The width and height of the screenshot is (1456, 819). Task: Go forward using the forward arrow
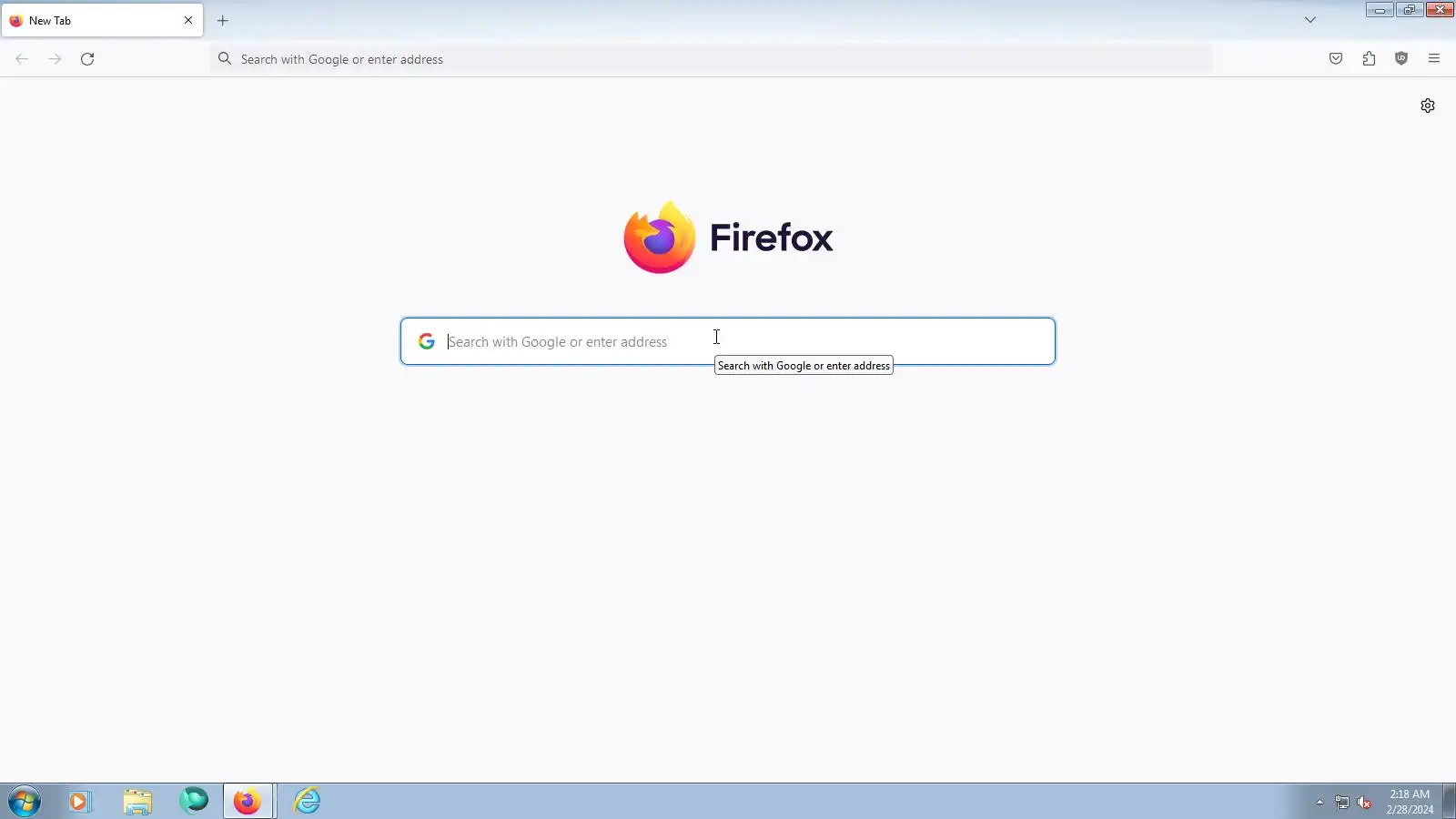click(x=55, y=59)
